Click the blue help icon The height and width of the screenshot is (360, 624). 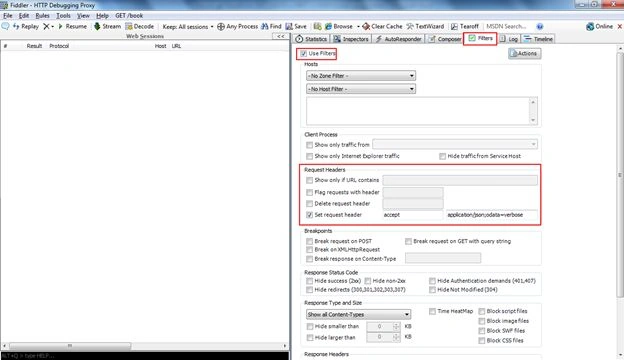pos(540,27)
